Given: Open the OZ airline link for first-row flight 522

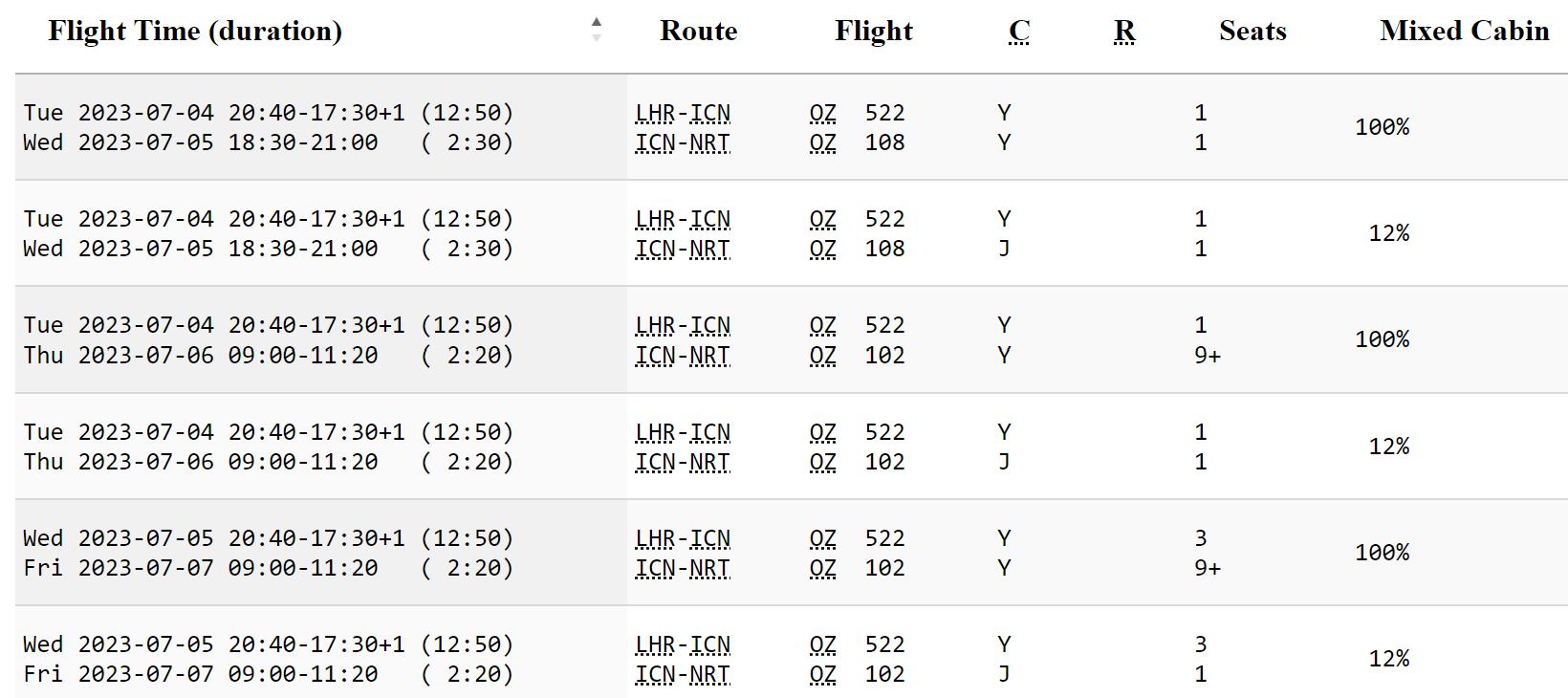Looking at the screenshot, I should (x=822, y=113).
